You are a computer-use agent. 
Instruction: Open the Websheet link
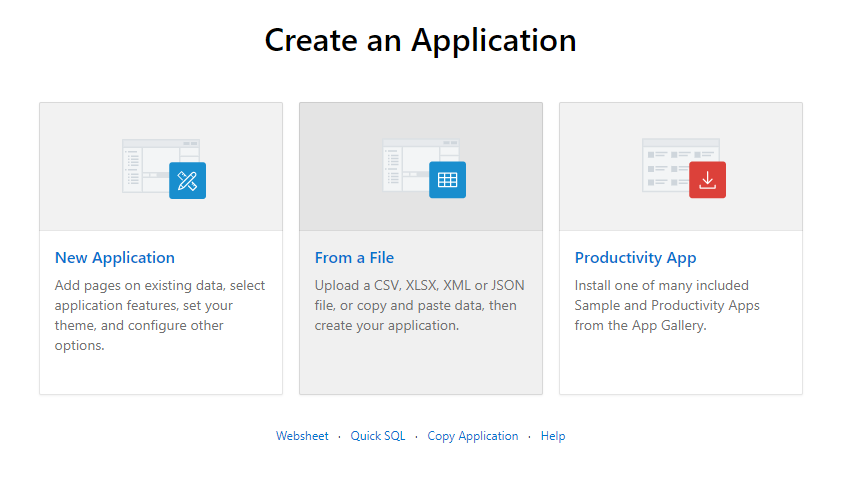(302, 436)
